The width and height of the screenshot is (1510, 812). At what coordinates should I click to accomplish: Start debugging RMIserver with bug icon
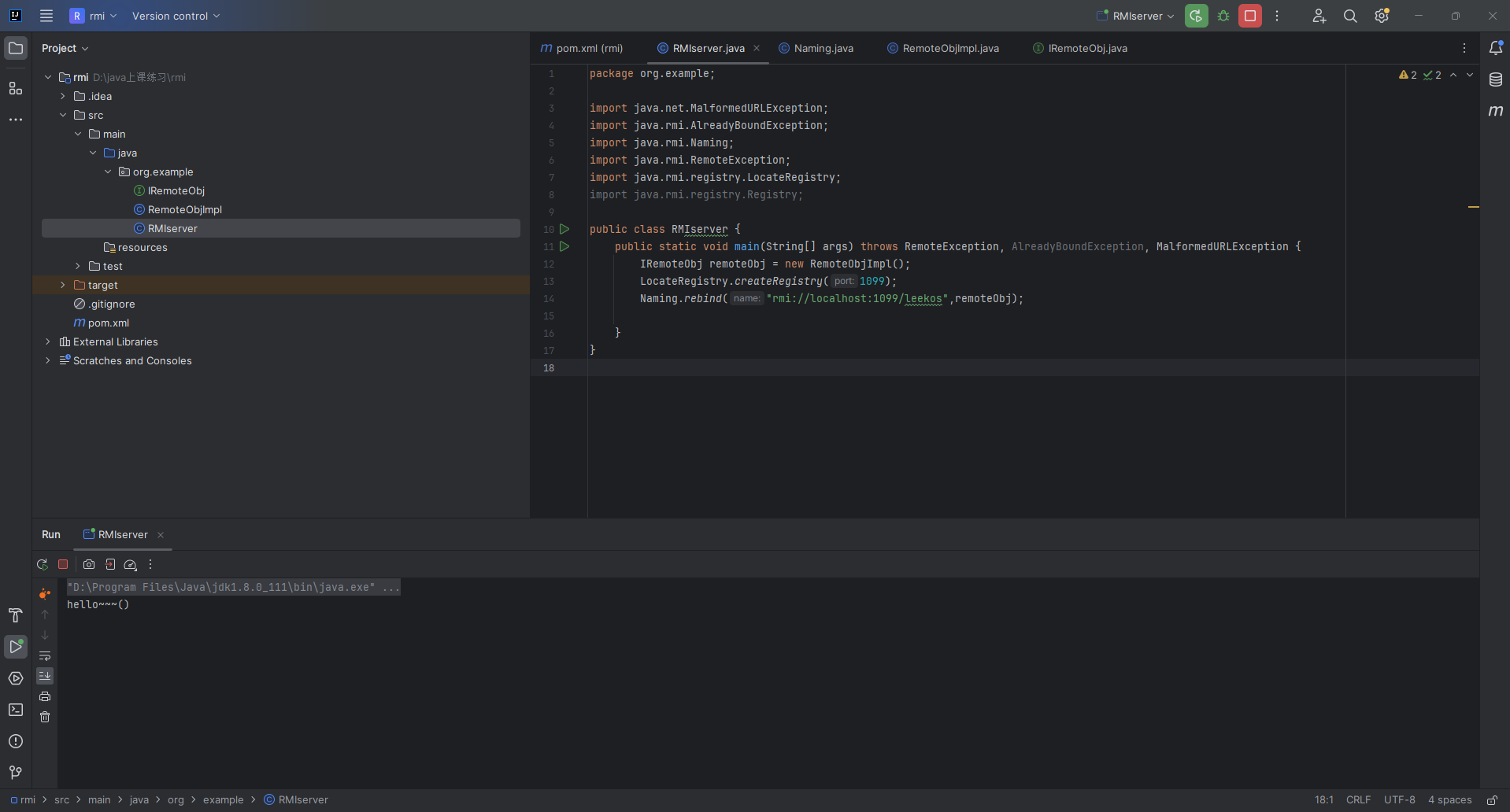[x=1223, y=16]
